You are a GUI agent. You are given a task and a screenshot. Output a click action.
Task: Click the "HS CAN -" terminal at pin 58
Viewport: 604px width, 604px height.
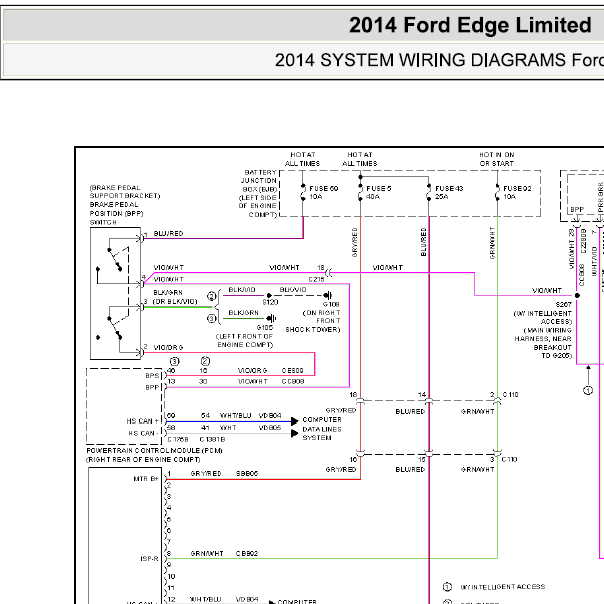[143, 433]
